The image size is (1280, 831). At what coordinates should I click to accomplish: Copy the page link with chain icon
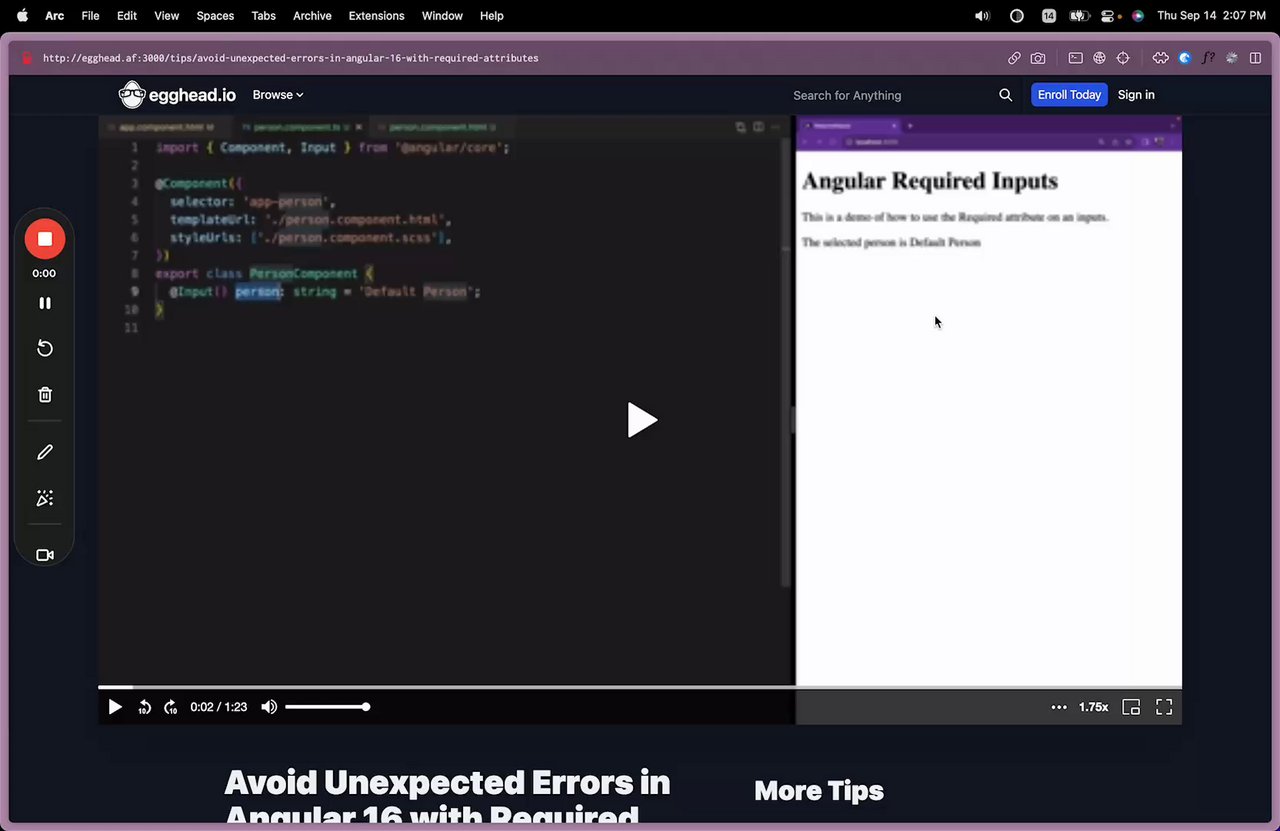1014,58
